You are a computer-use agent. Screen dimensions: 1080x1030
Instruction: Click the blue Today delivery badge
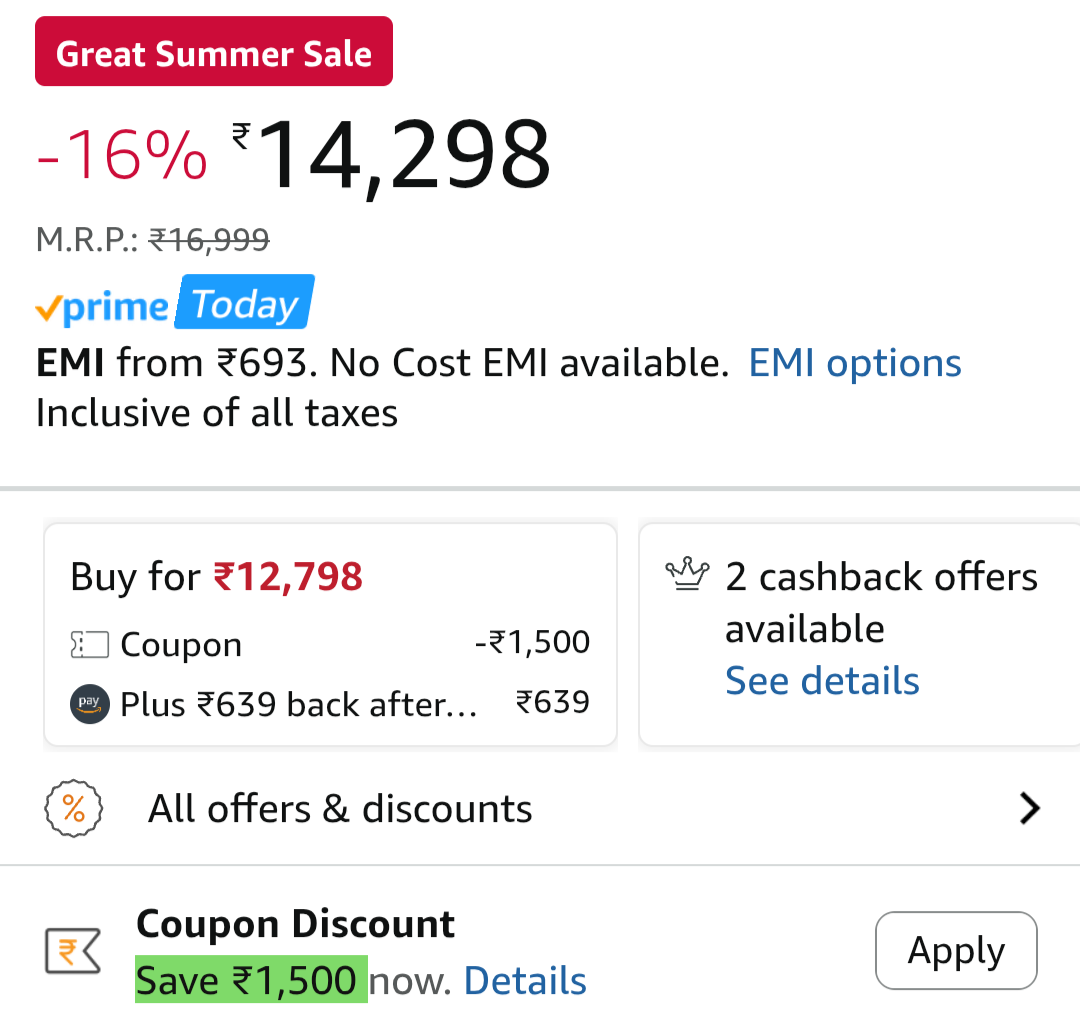click(x=244, y=301)
